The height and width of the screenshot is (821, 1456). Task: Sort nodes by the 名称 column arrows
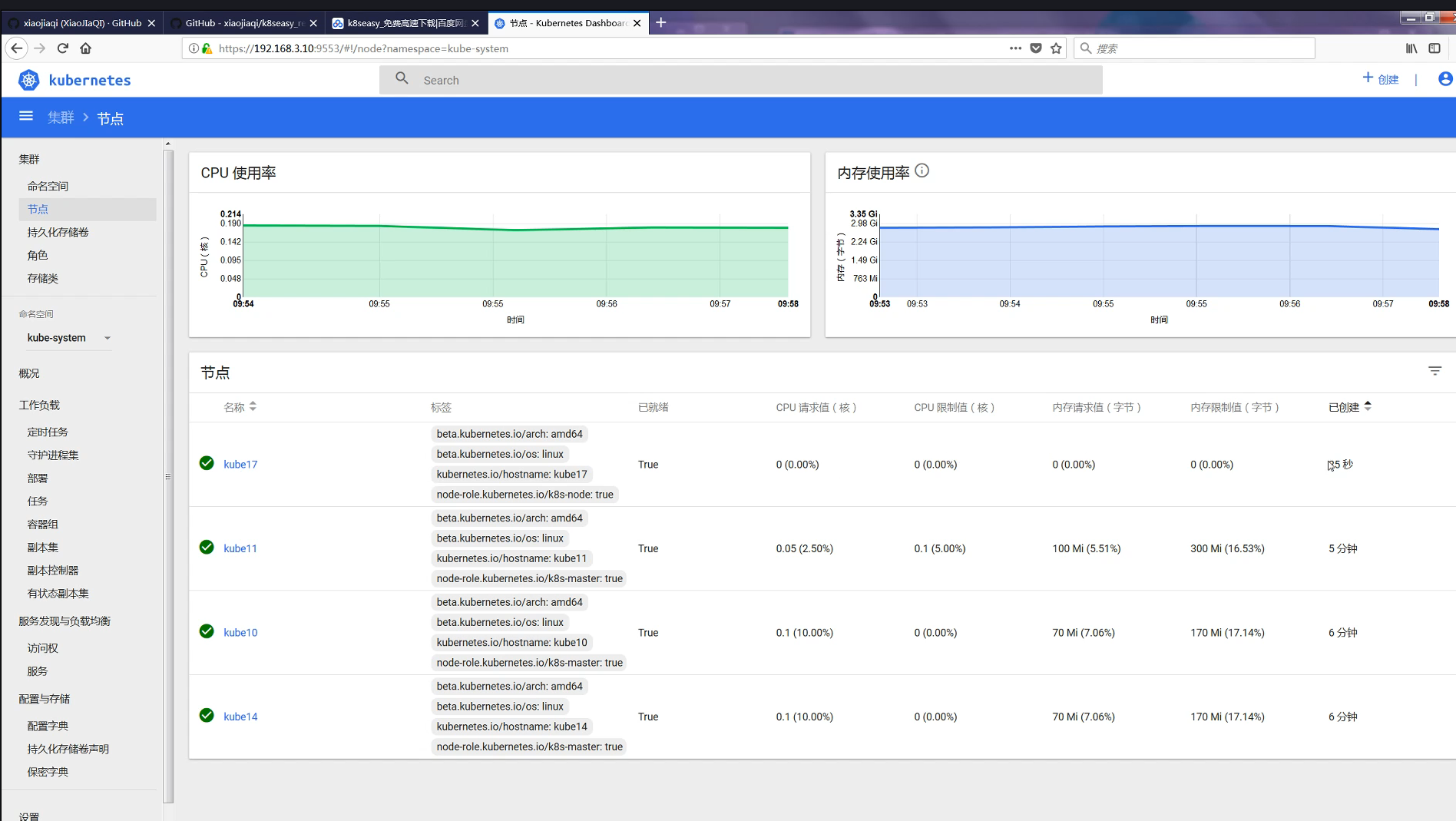253,406
